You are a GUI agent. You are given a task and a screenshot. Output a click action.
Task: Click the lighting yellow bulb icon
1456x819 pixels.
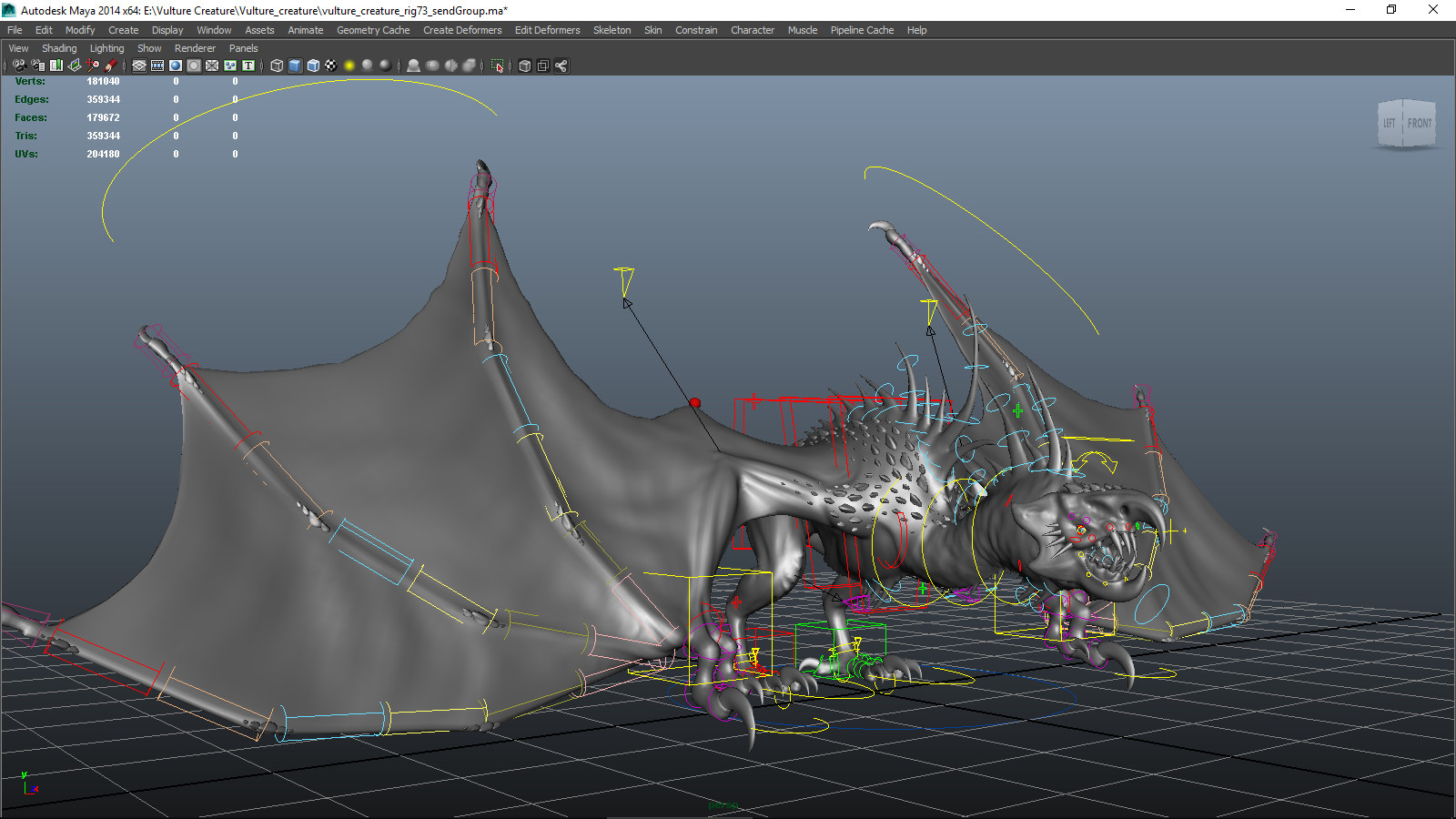click(349, 66)
